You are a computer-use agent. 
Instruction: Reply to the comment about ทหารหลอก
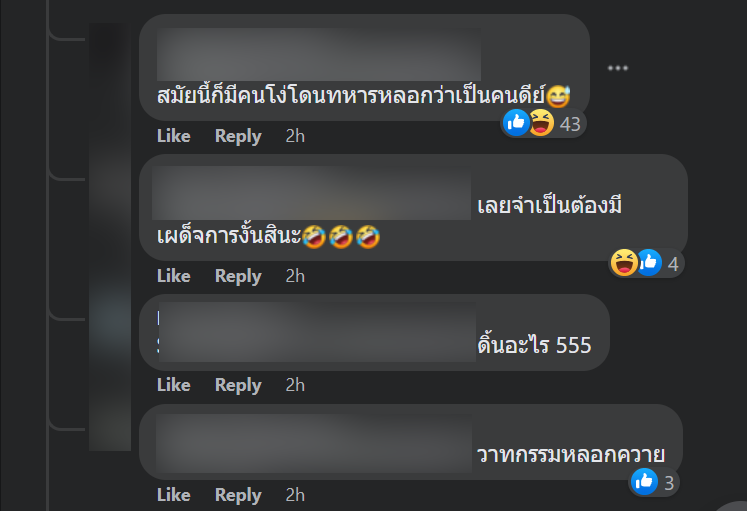[x=238, y=136]
